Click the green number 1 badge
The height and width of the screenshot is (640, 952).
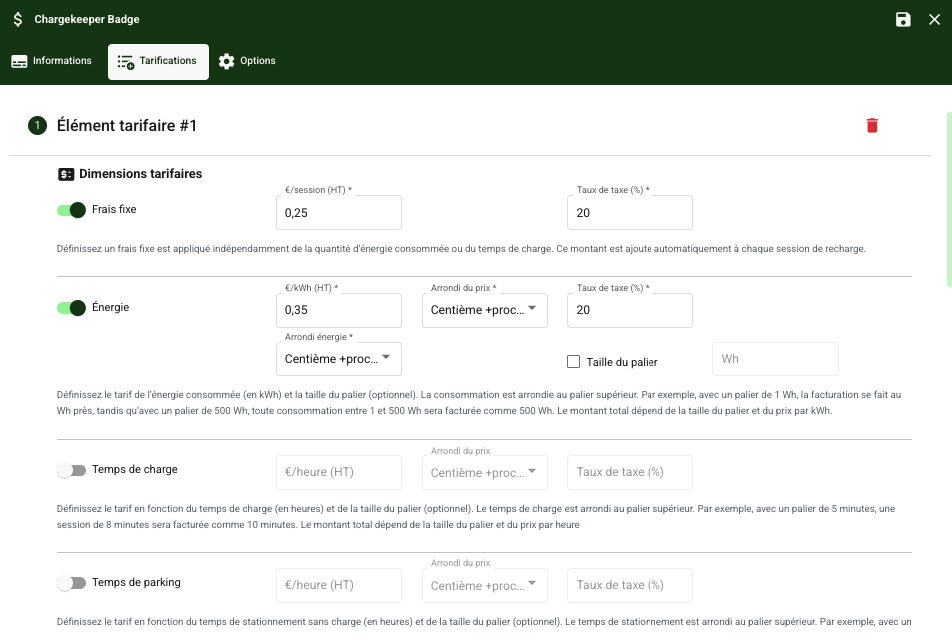pos(38,125)
